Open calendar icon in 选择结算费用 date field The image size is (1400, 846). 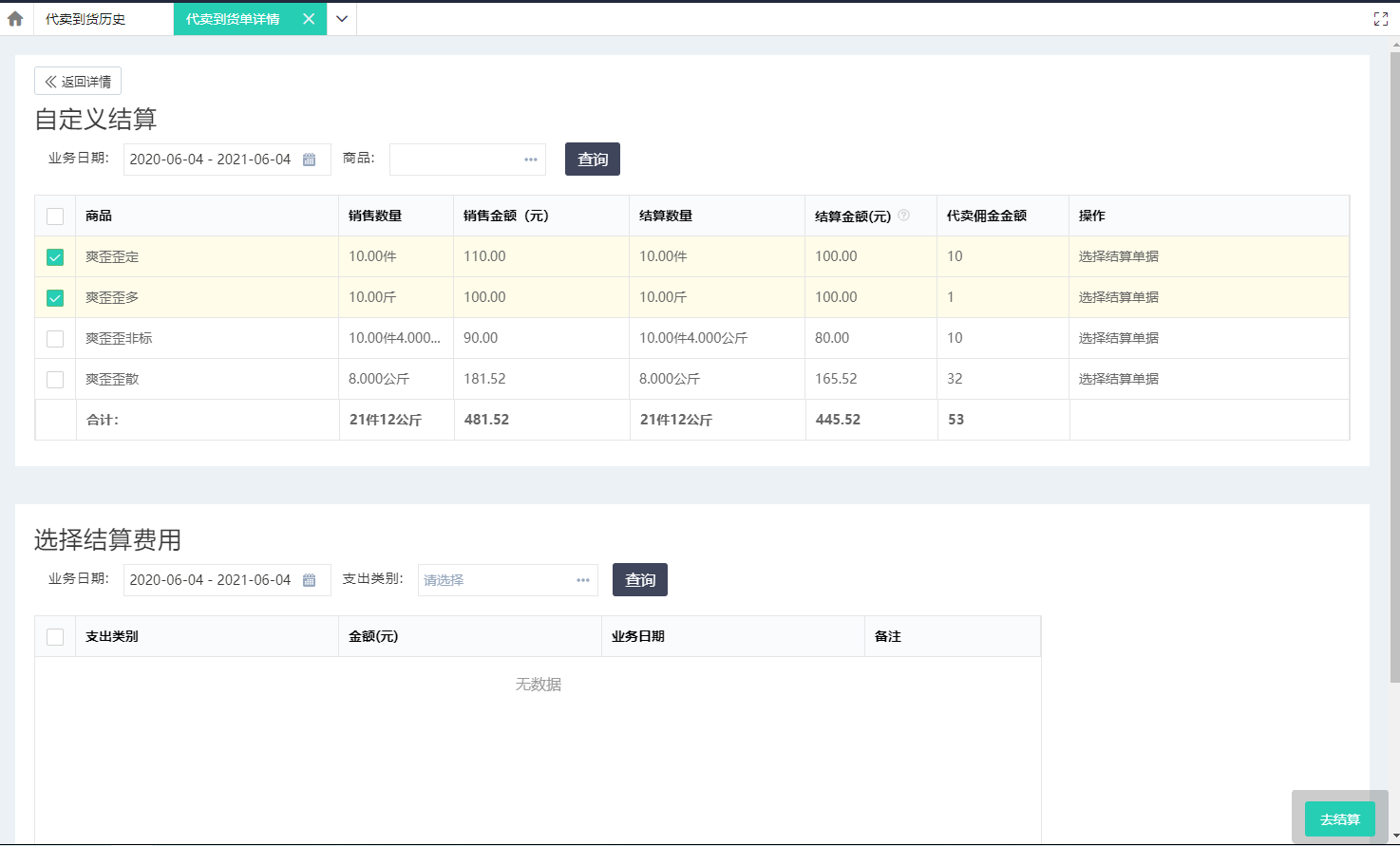[x=309, y=580]
